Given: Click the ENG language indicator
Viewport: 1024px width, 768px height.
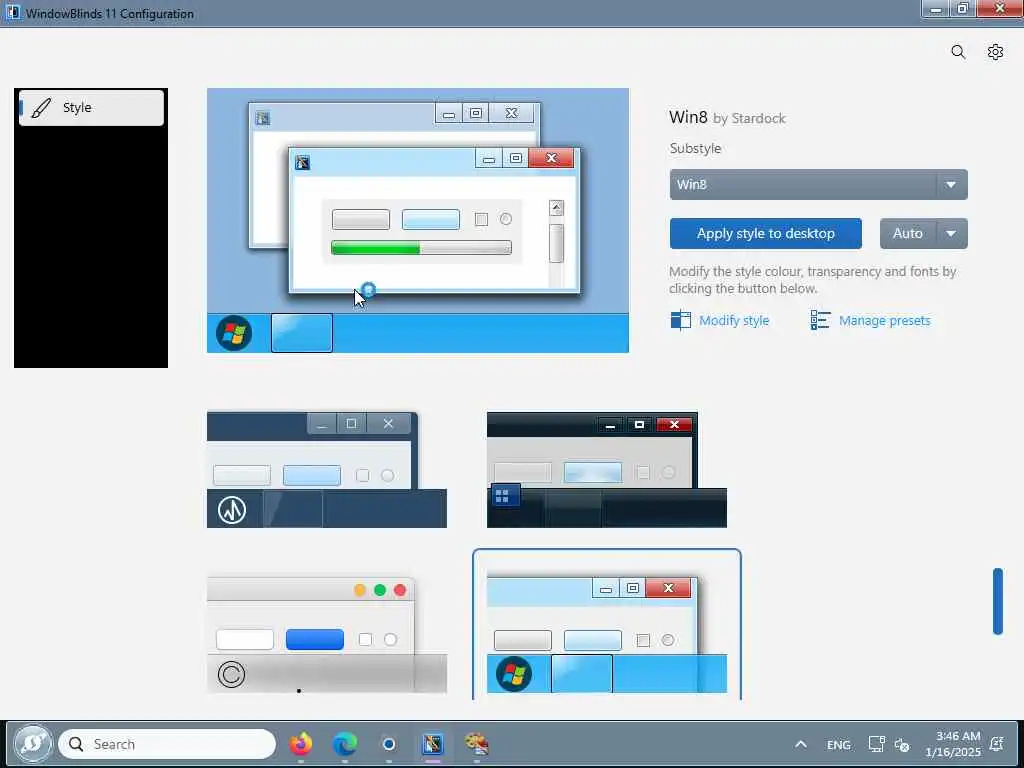Looking at the screenshot, I should [839, 744].
